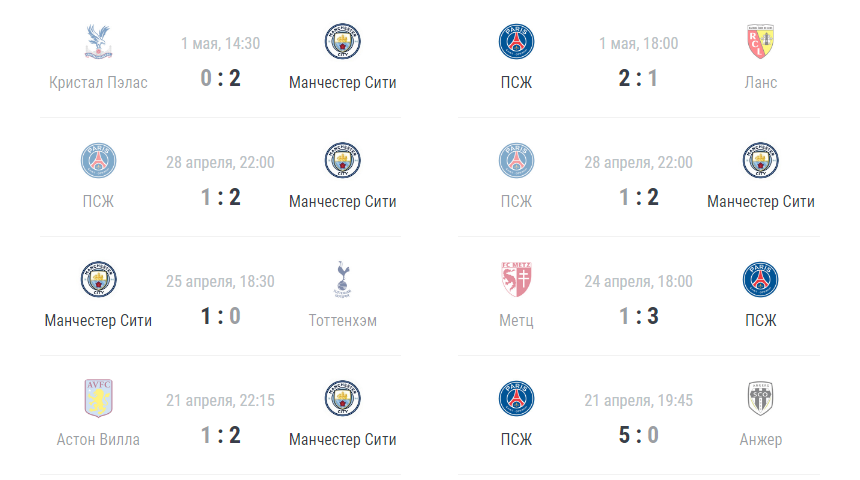Screen dimensions: 860x480
Task: Click the Метц team name
Action: point(516,320)
